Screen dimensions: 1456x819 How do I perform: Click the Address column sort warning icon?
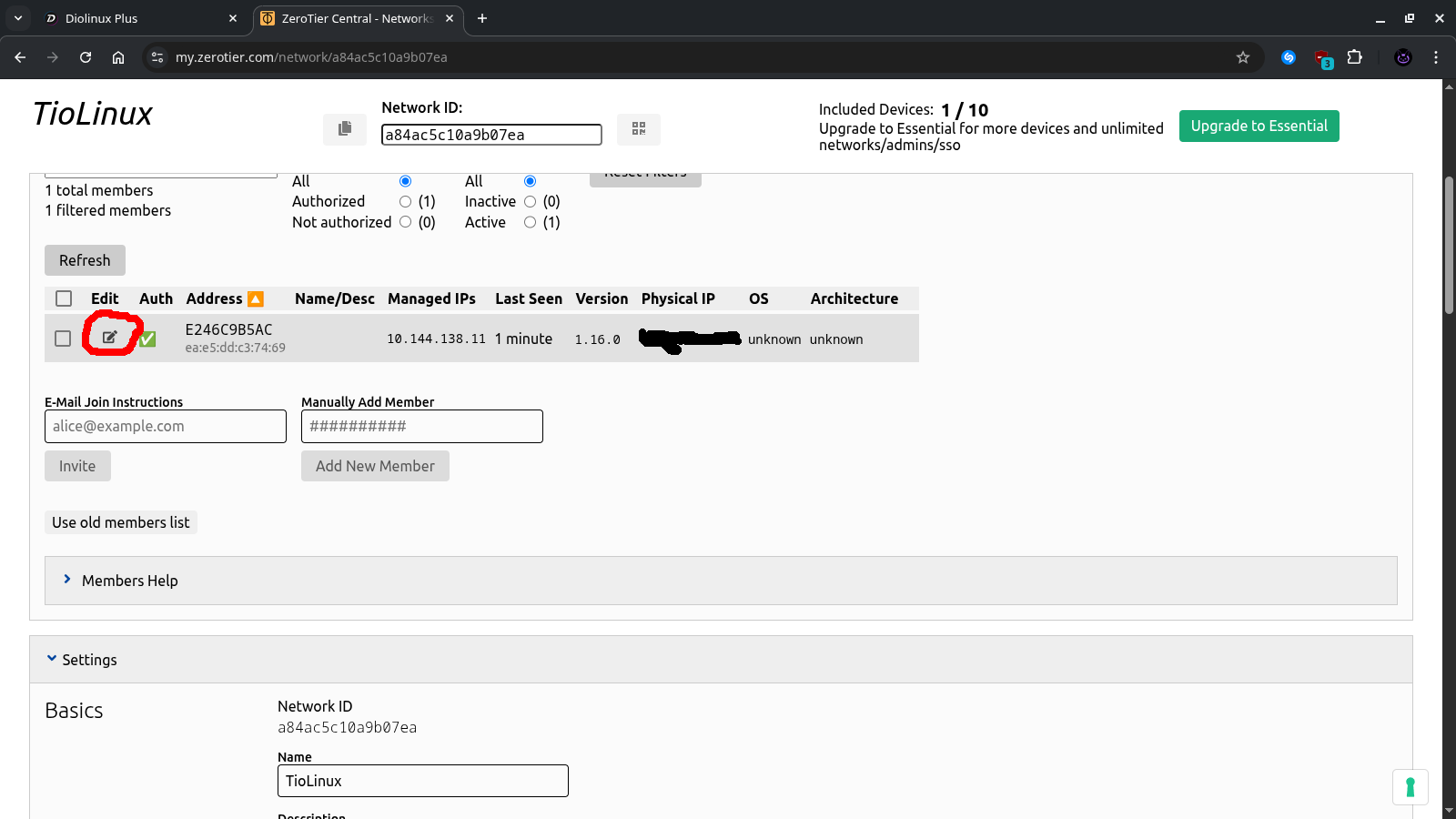tap(256, 299)
